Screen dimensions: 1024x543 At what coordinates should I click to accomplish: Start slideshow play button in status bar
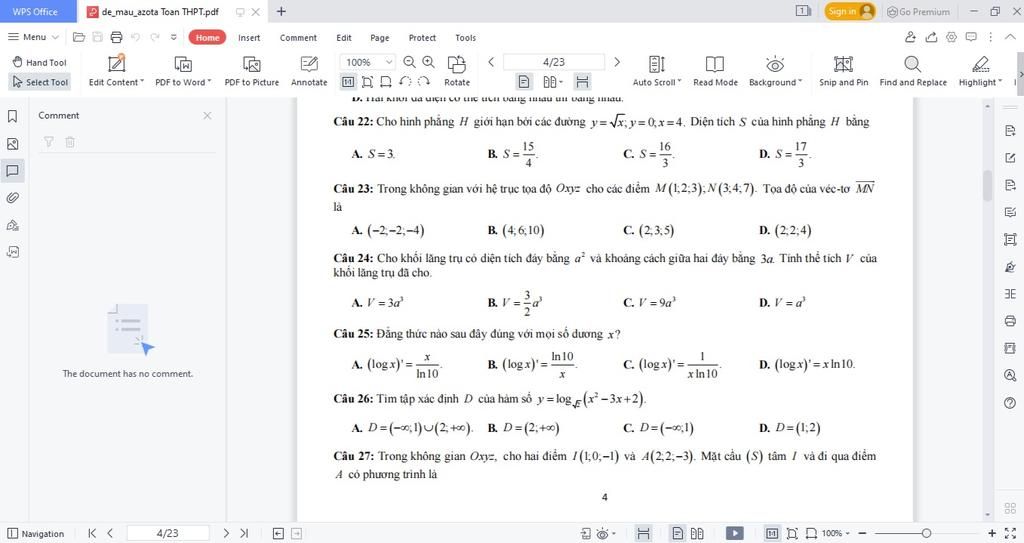(735, 533)
